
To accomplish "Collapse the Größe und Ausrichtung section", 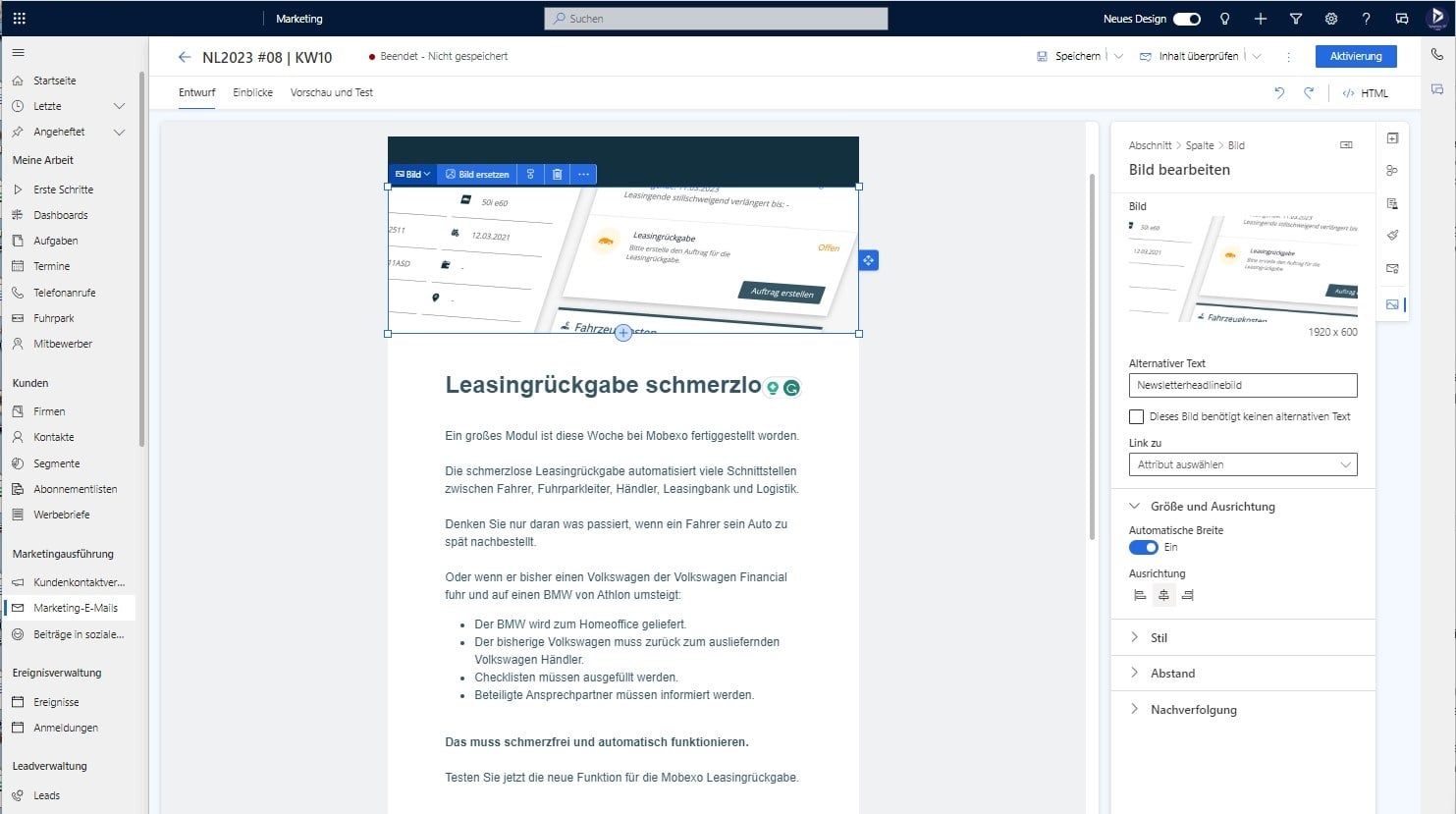I will point(1136,506).
